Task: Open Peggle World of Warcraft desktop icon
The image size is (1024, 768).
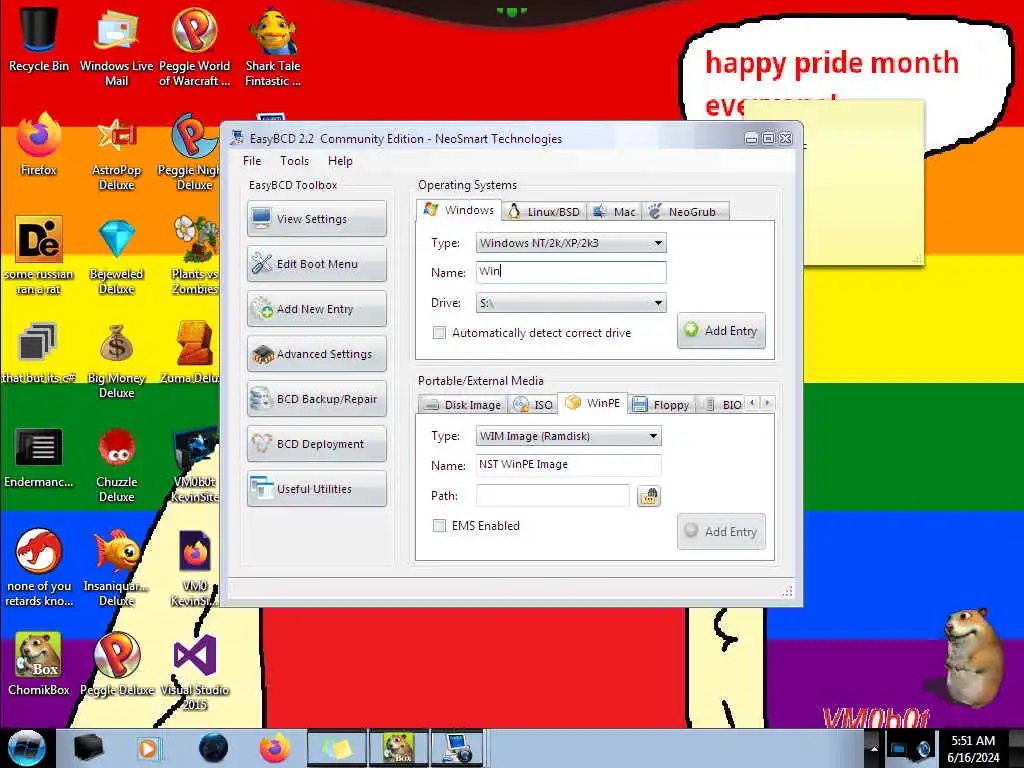Action: point(194,46)
